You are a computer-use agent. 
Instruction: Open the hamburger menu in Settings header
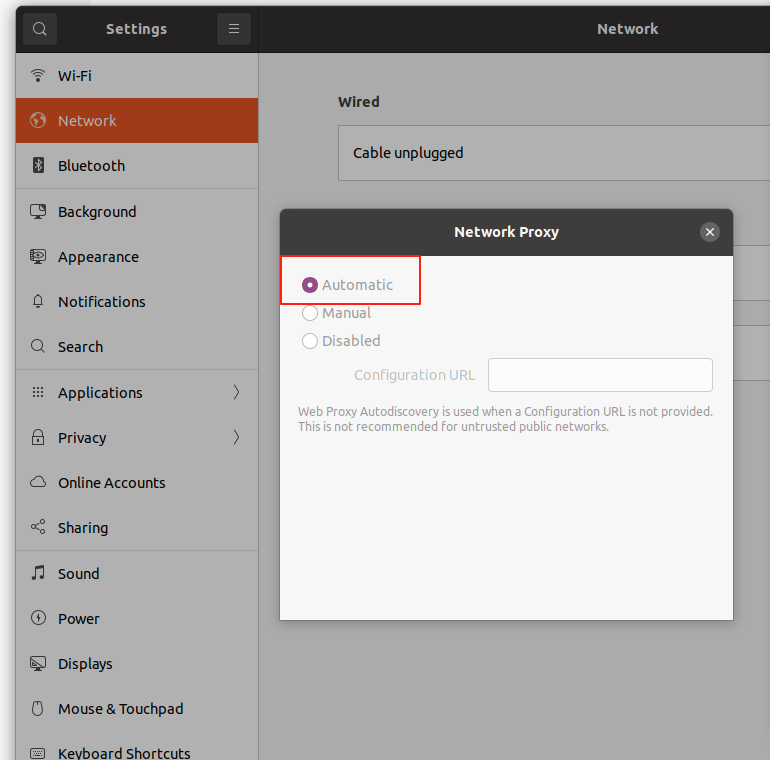[x=234, y=29]
